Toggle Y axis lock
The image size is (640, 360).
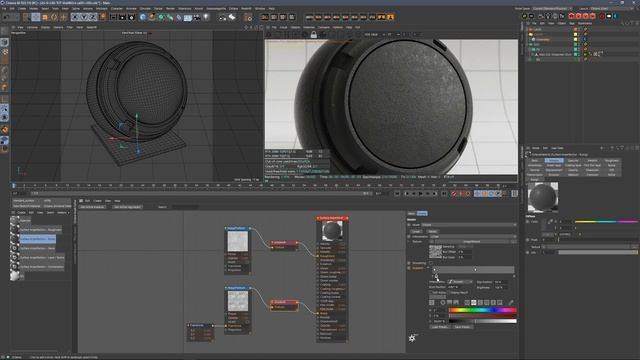pos(84,17)
